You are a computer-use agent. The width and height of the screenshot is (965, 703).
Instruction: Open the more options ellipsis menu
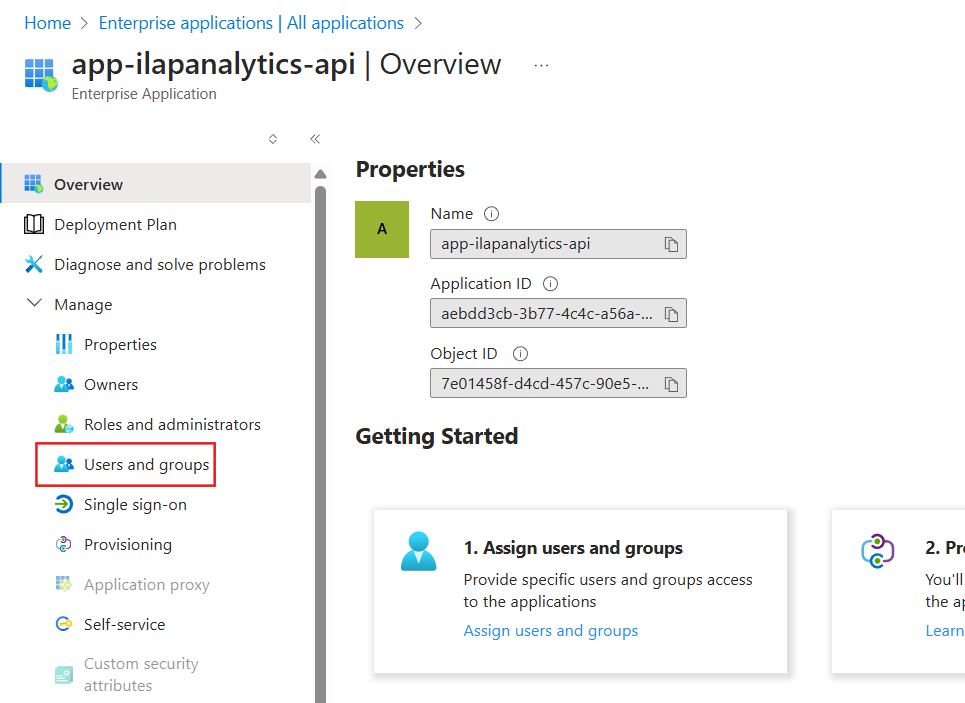click(x=541, y=65)
